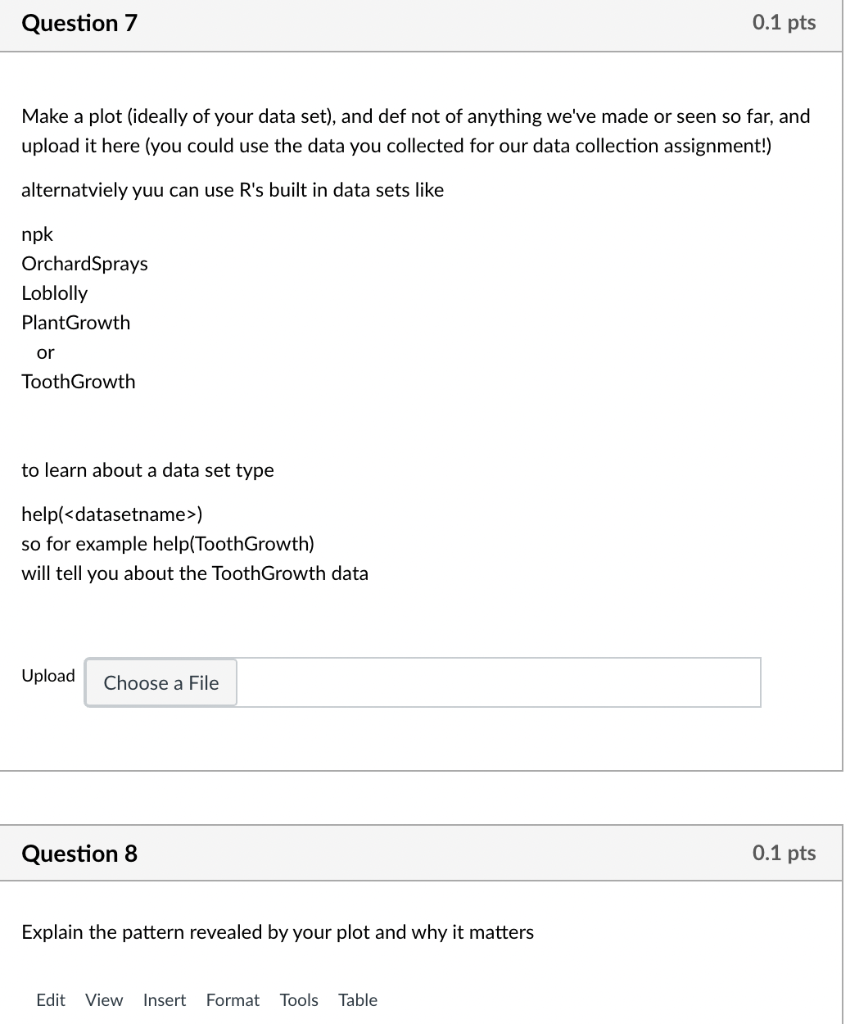This screenshot has width=850, height=1024.
Task: Click the PlantGrowth dataset name
Action: tap(77, 322)
